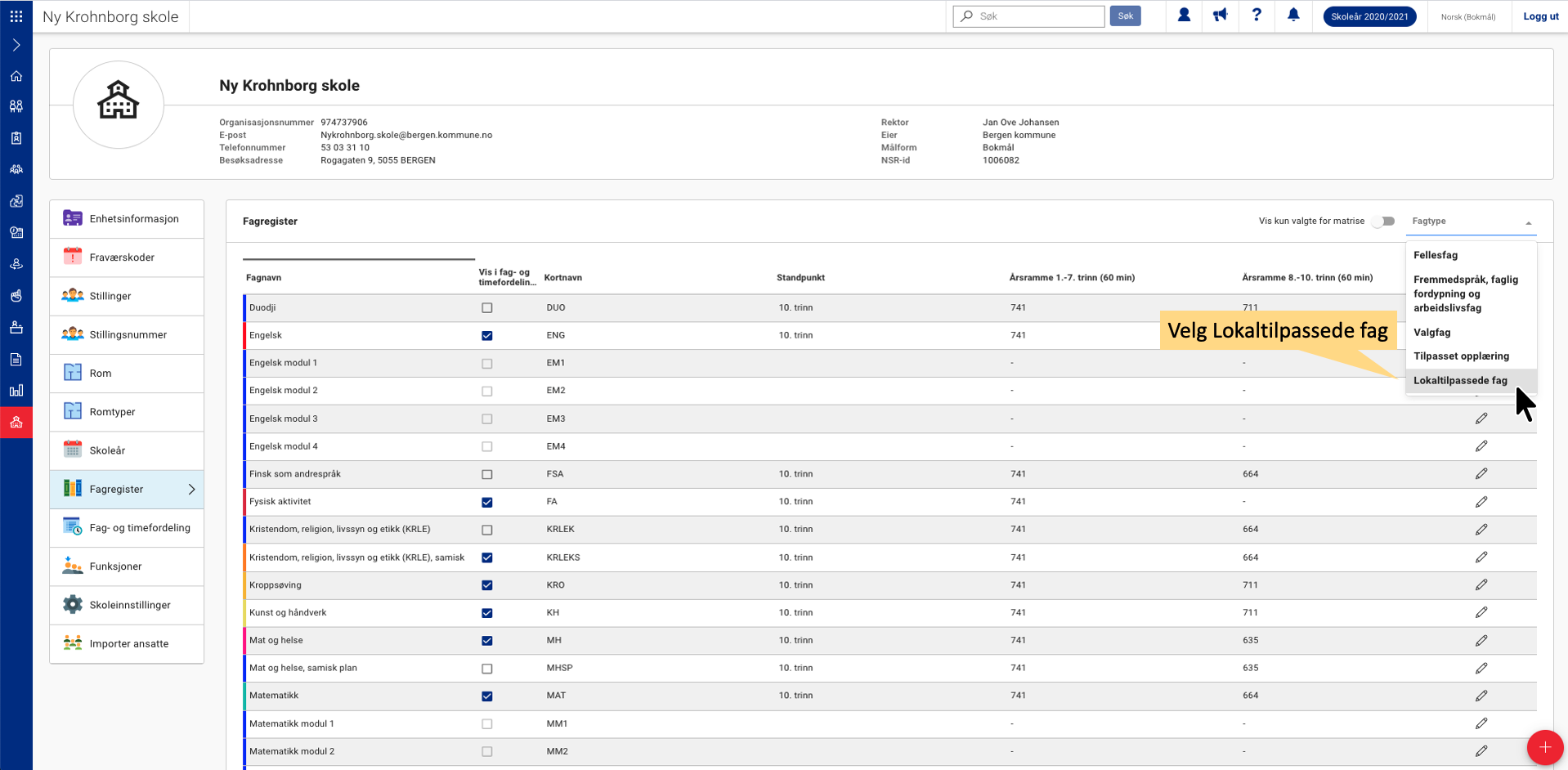The height and width of the screenshot is (770, 1568).
Task: Open the help question mark icon
Action: click(1257, 16)
